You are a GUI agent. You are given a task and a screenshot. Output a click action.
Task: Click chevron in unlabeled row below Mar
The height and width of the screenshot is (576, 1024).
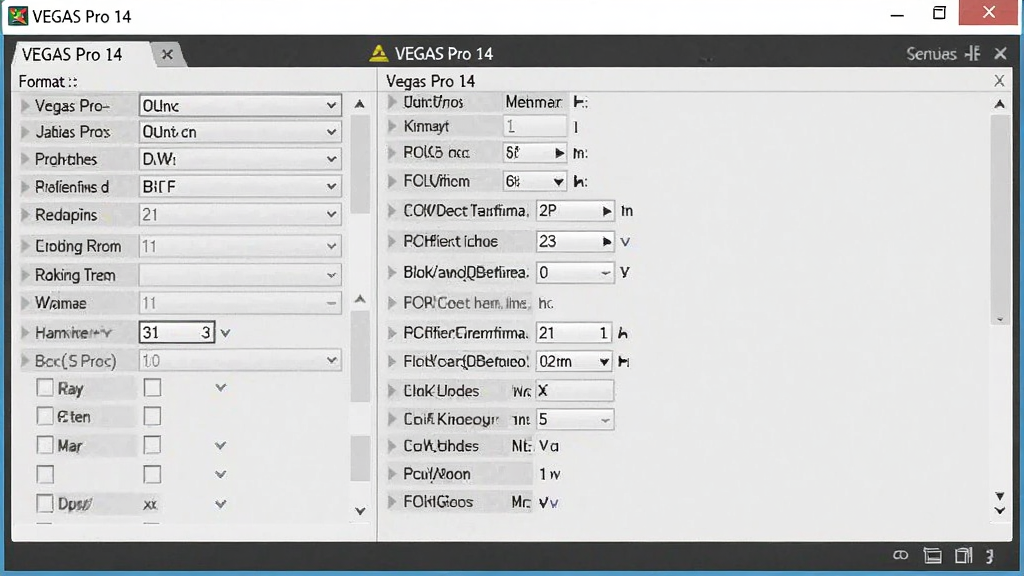pyautogui.click(x=221, y=474)
